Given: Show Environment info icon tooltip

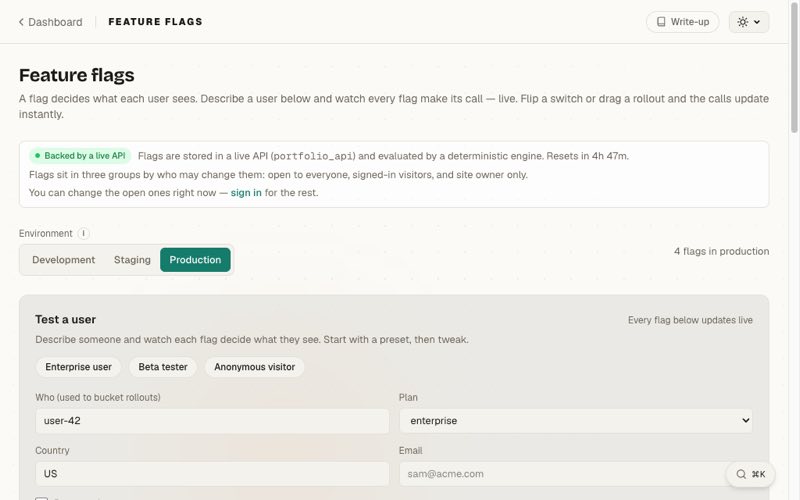Looking at the screenshot, I should coord(83,234).
